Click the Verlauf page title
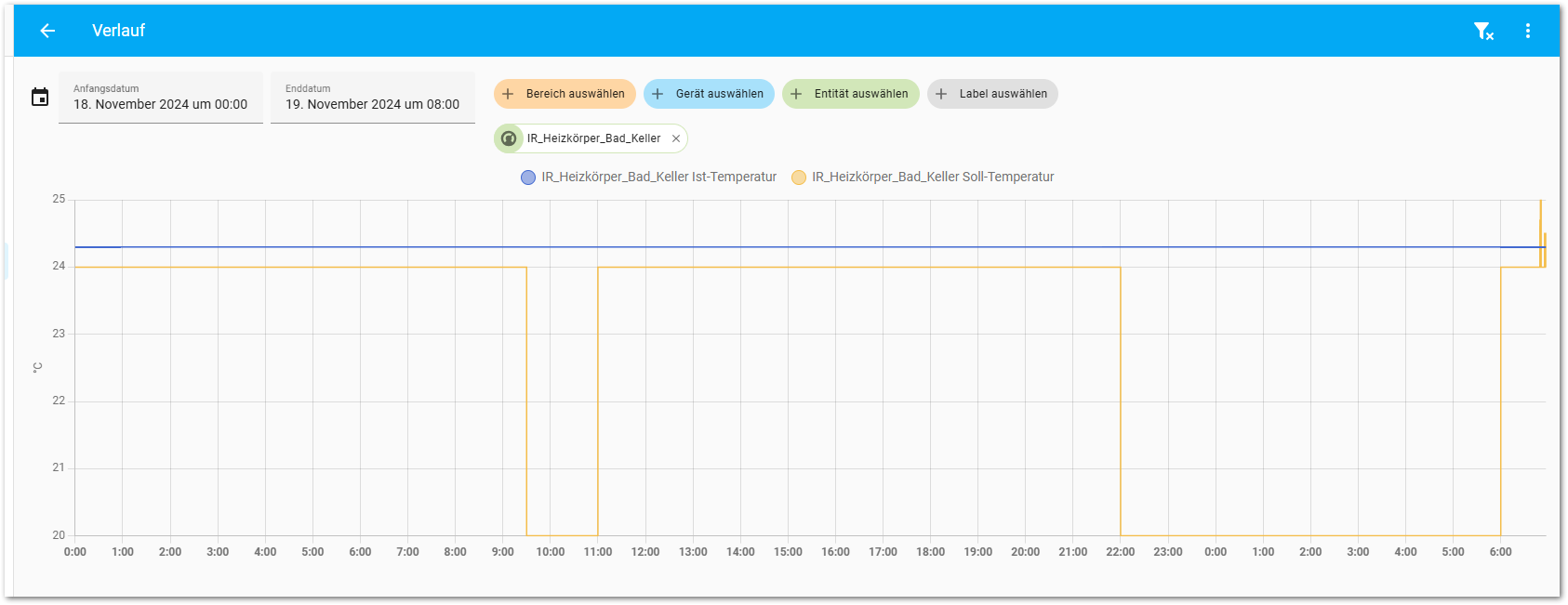The image size is (1568, 605). 118,31
